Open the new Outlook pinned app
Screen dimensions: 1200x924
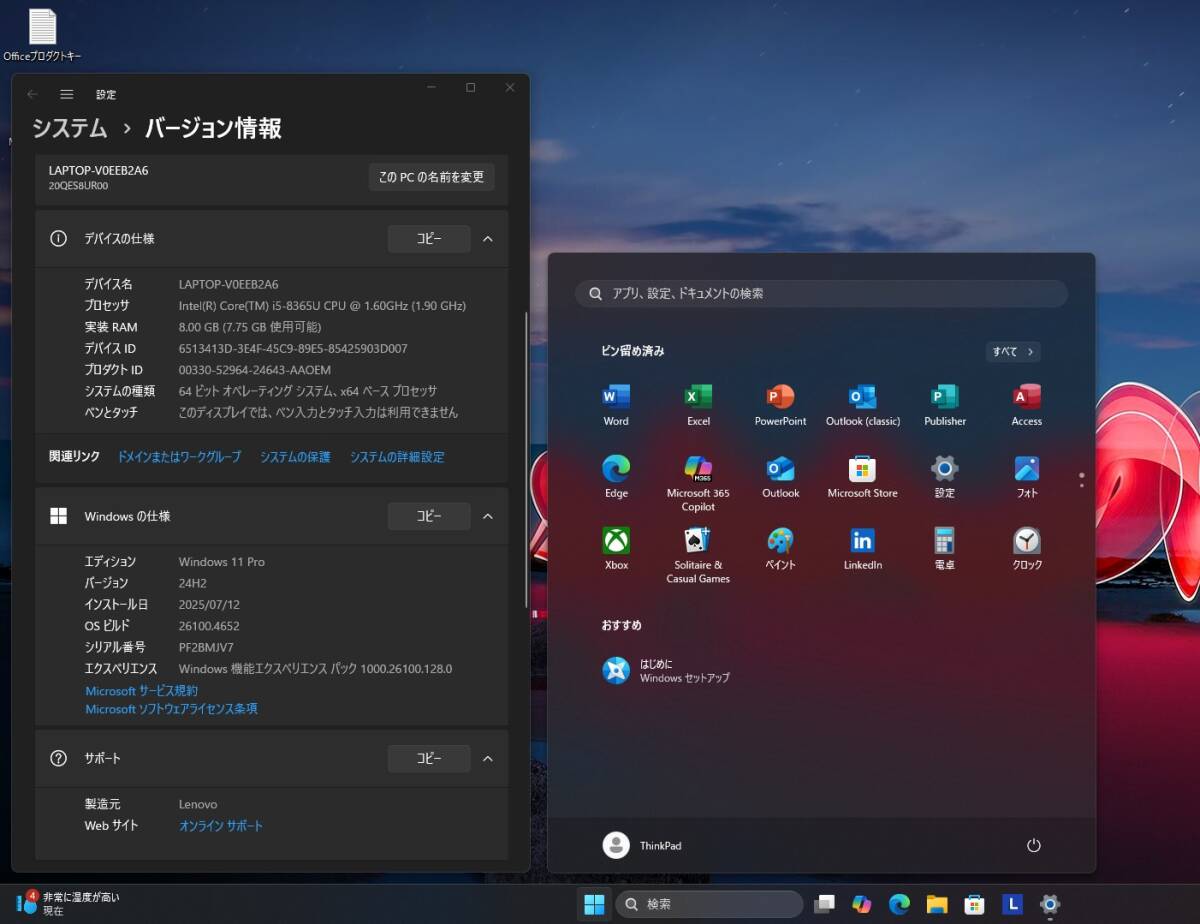(780, 477)
